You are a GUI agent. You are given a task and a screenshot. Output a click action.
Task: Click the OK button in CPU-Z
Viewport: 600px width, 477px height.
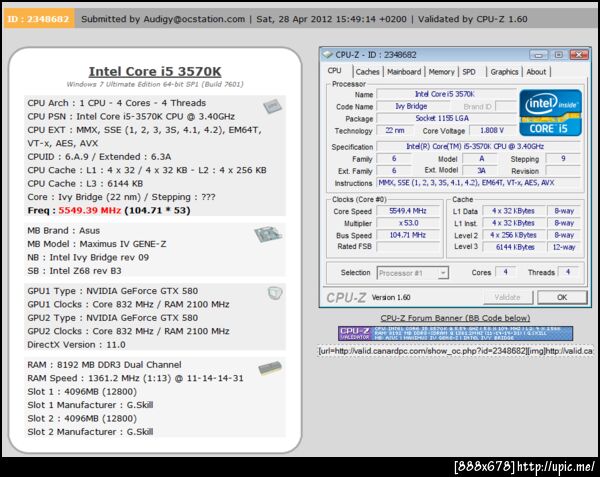[562, 297]
